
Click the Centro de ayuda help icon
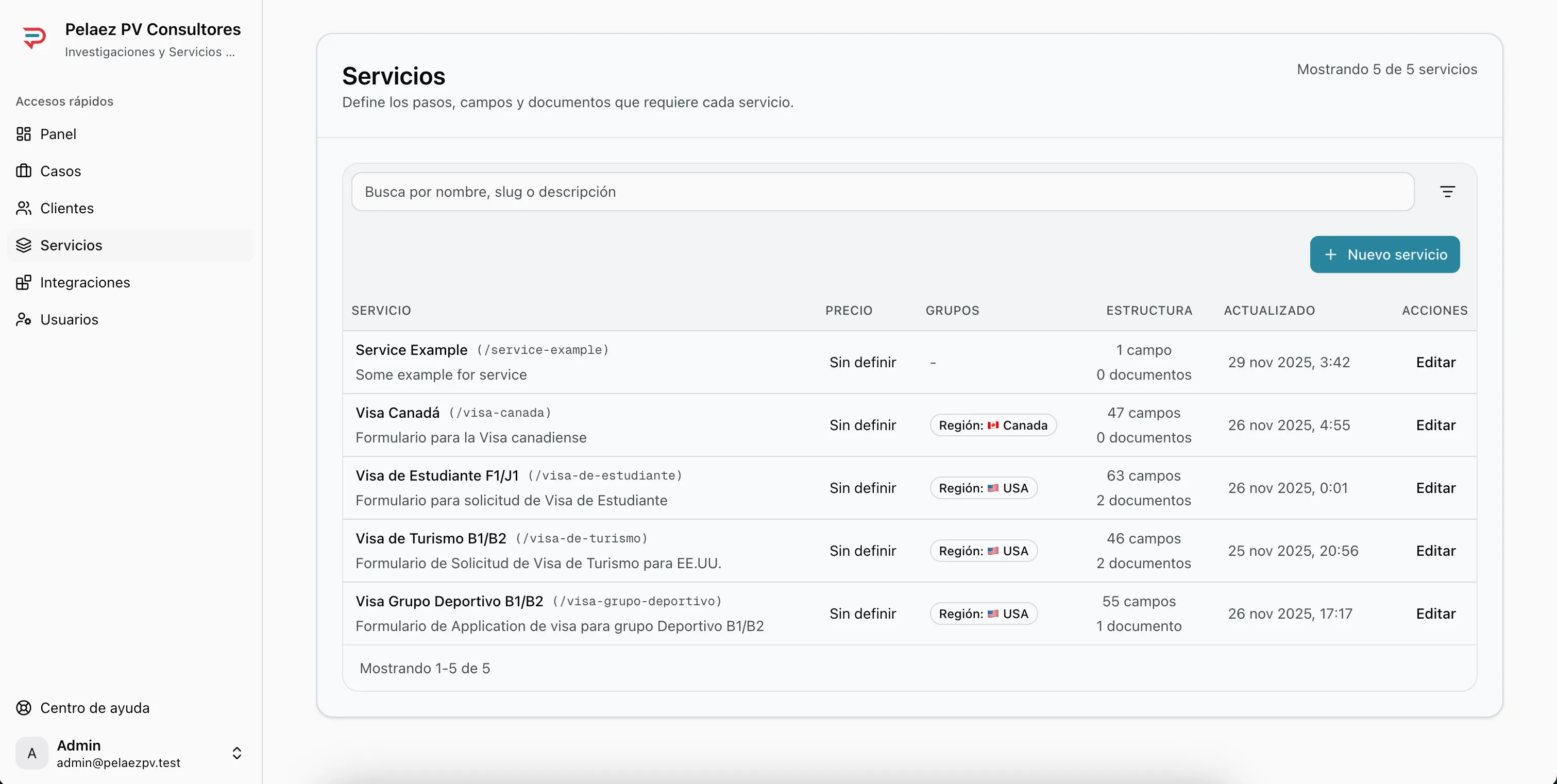click(x=24, y=707)
